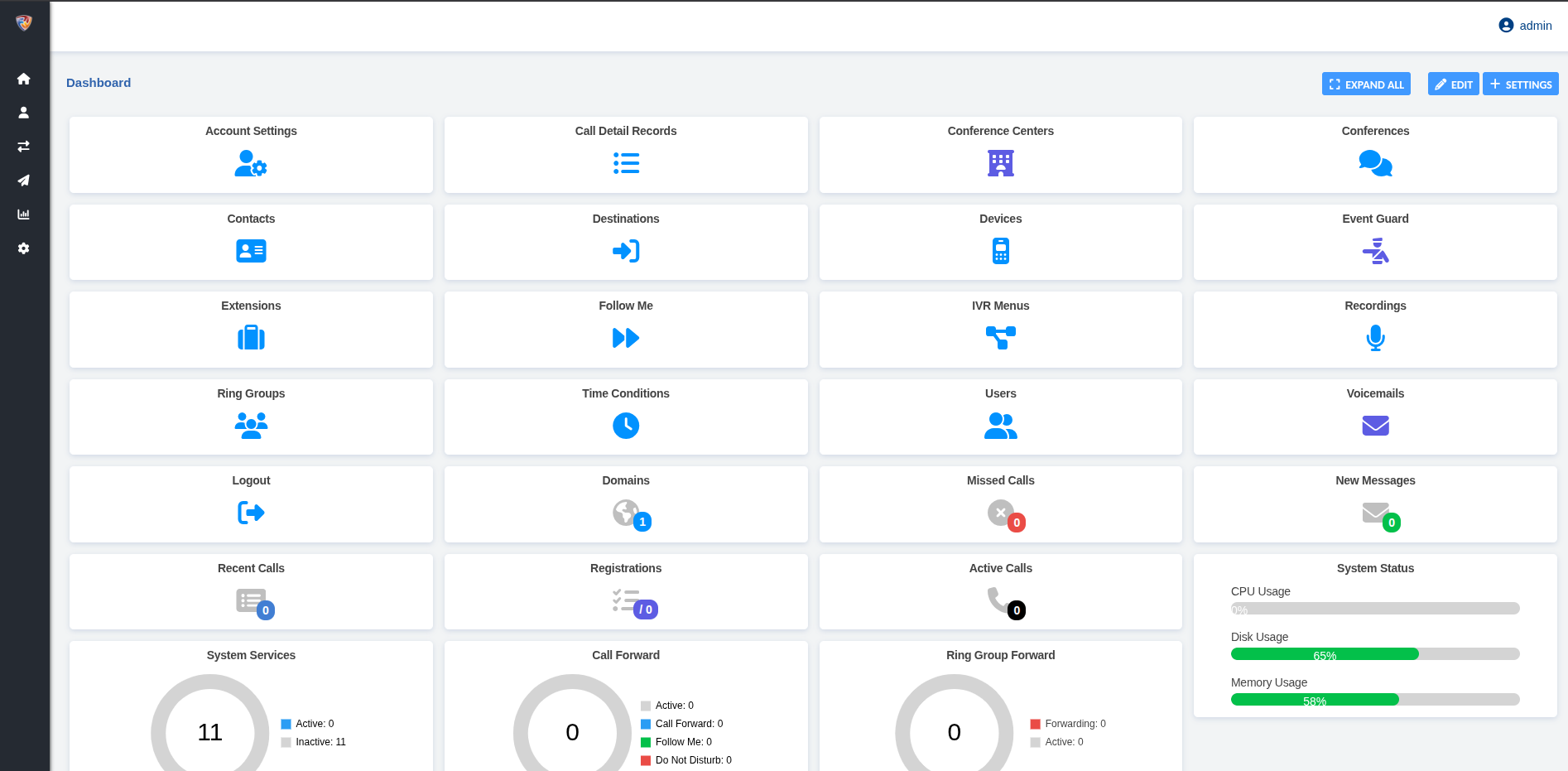1568x771 pixels.
Task: Open the Voicemails envelope icon
Action: pos(1375,426)
